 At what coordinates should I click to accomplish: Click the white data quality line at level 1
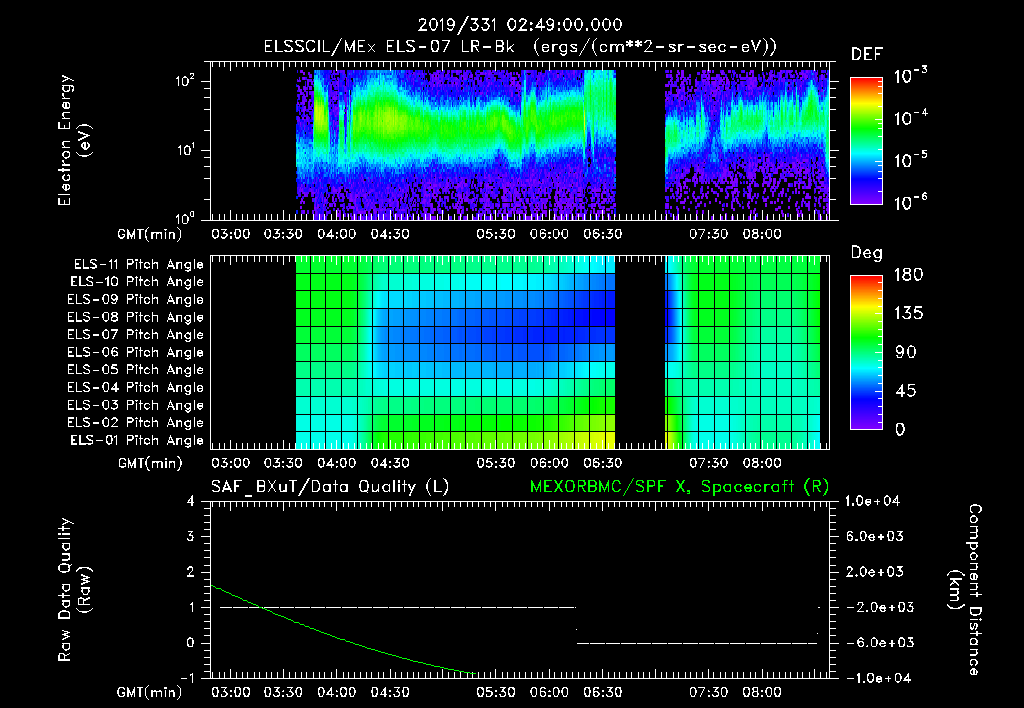(398, 607)
